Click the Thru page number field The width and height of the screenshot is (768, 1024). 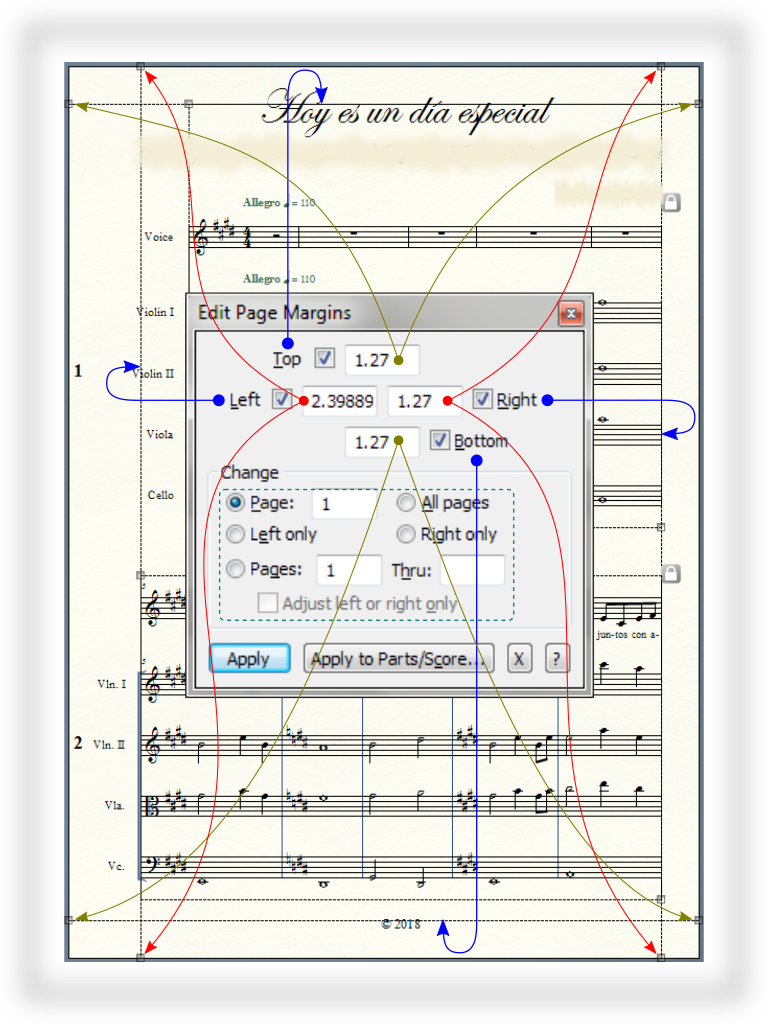click(x=472, y=570)
